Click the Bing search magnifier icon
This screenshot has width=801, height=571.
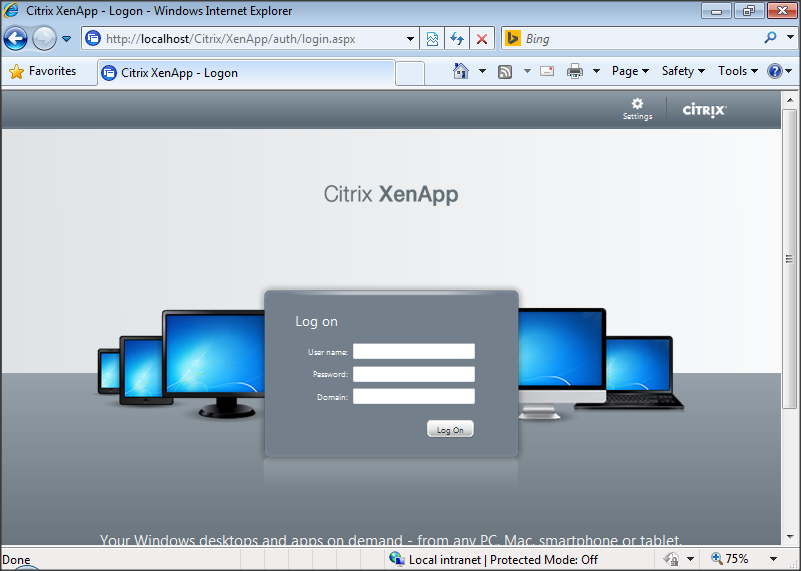coord(770,39)
